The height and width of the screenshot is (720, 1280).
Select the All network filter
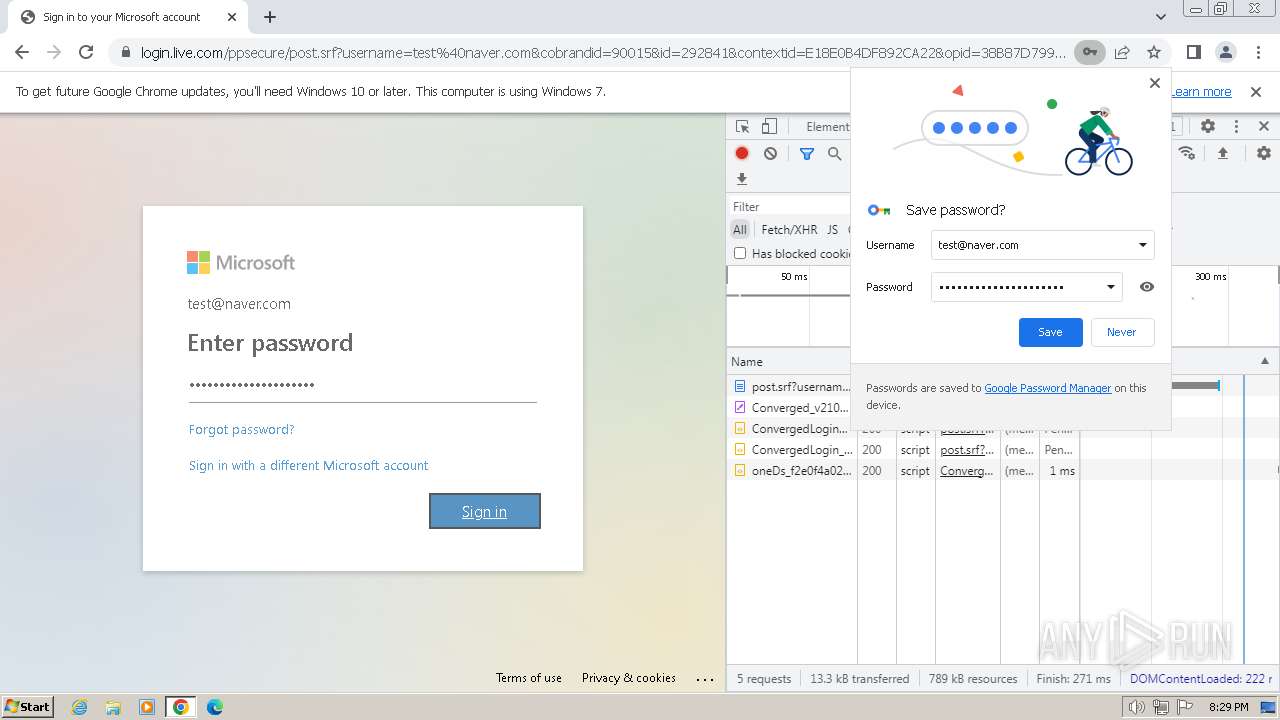740,229
